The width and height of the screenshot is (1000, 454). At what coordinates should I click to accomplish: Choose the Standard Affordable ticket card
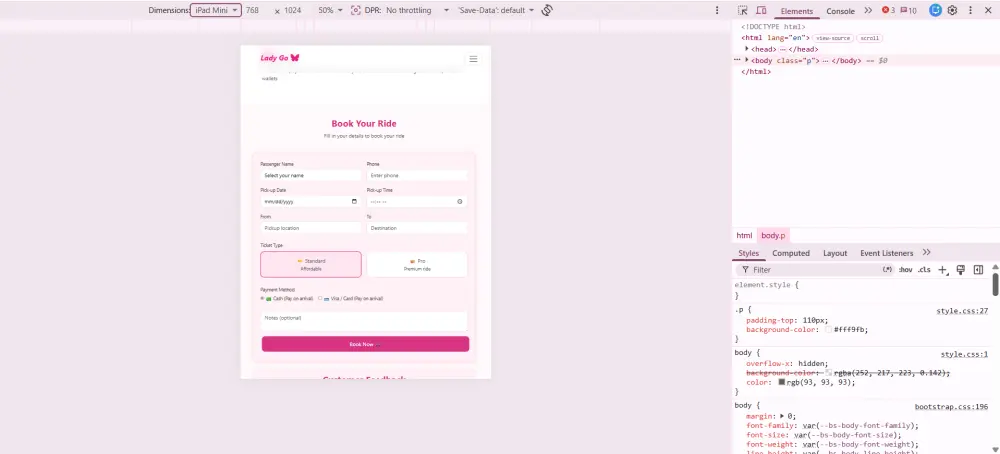[311, 265]
